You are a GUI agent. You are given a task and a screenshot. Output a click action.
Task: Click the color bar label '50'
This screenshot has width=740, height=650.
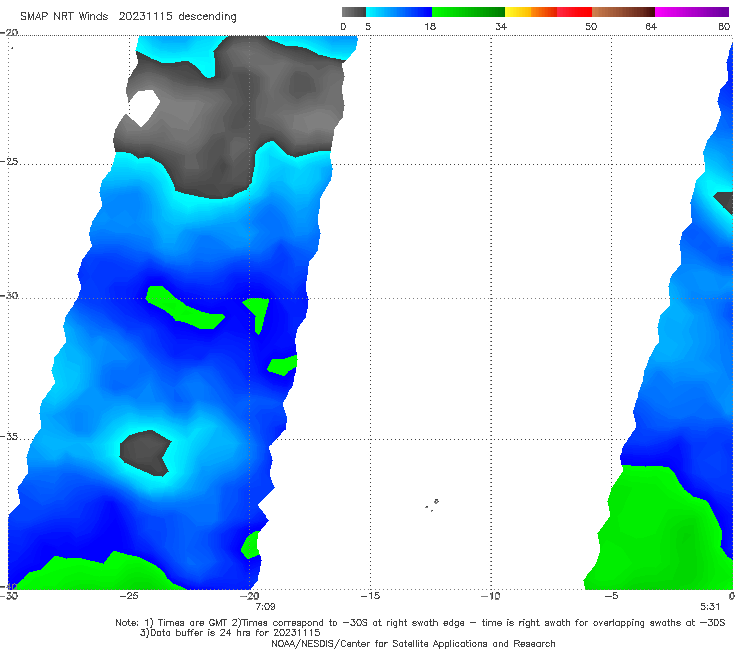[x=591, y=26]
